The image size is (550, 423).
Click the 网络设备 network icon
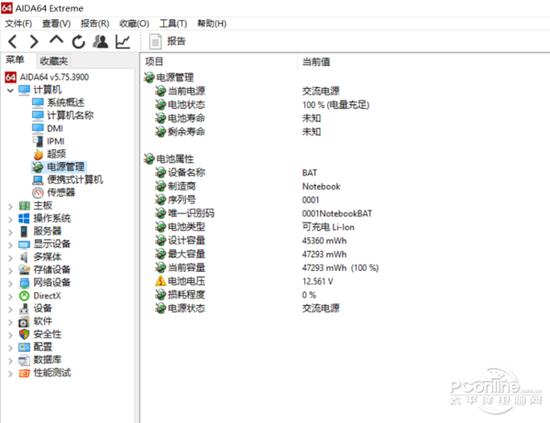[x=24, y=283]
